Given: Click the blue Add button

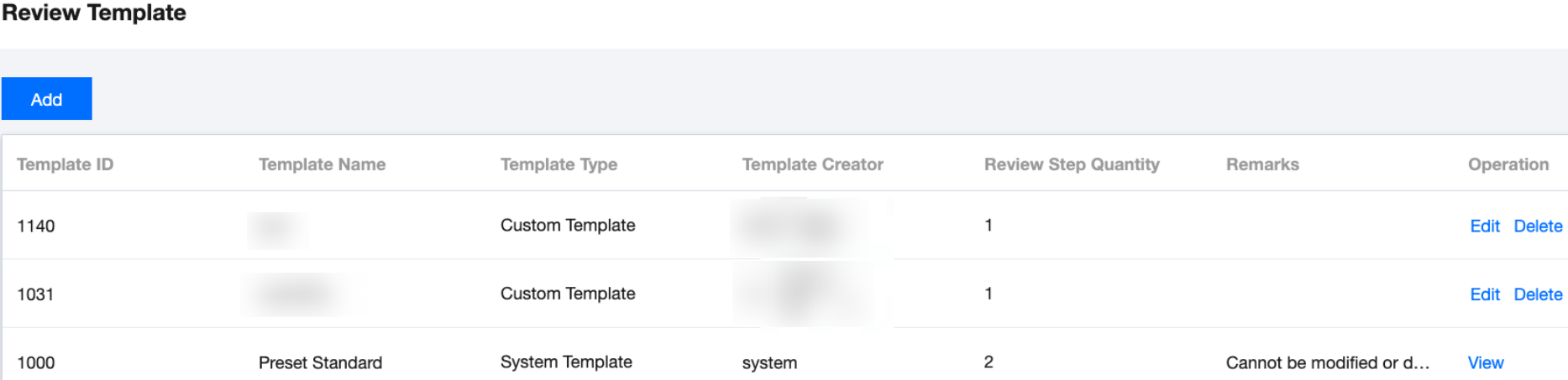Looking at the screenshot, I should tap(46, 99).
